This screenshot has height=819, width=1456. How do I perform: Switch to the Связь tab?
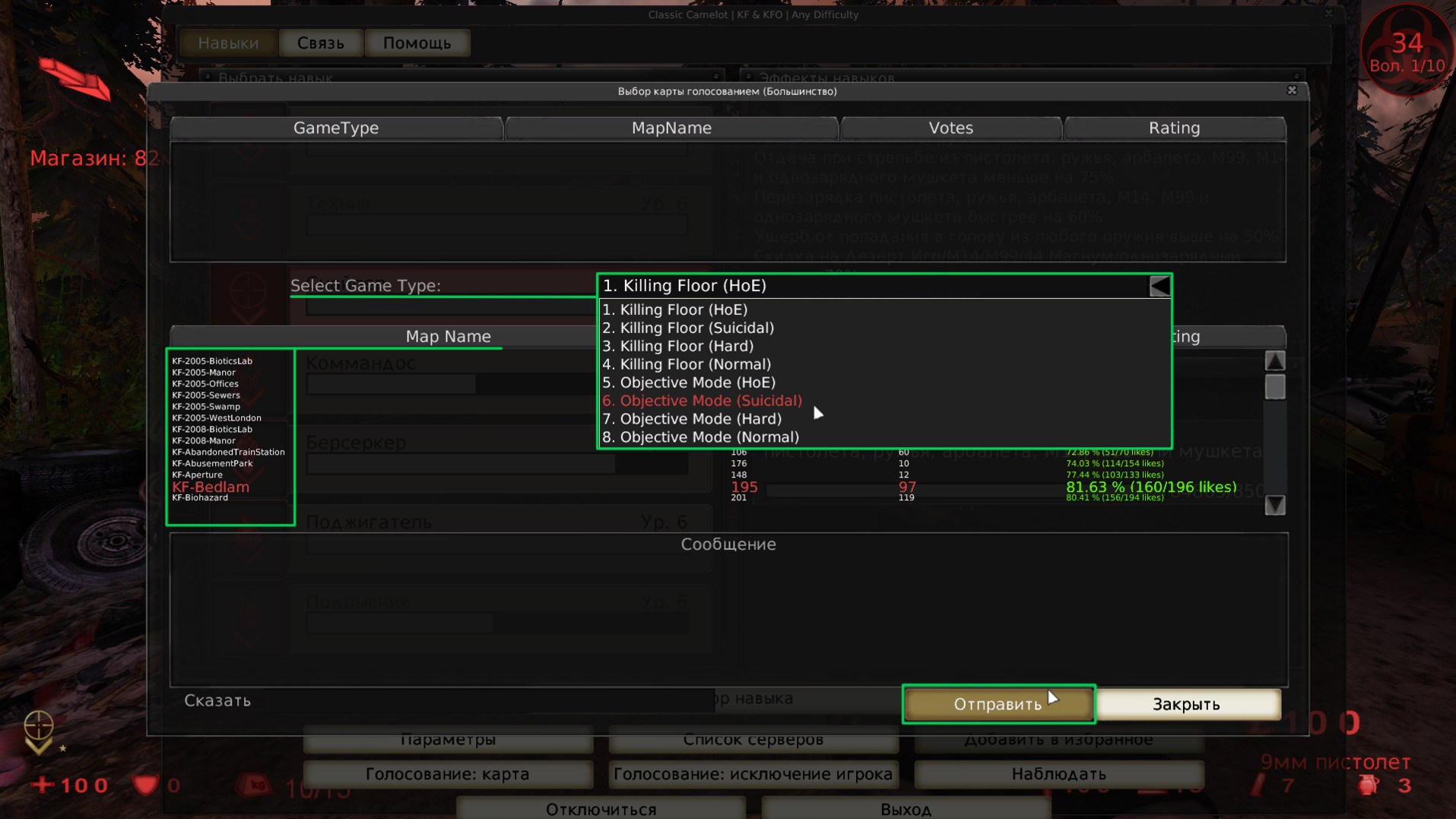click(321, 43)
